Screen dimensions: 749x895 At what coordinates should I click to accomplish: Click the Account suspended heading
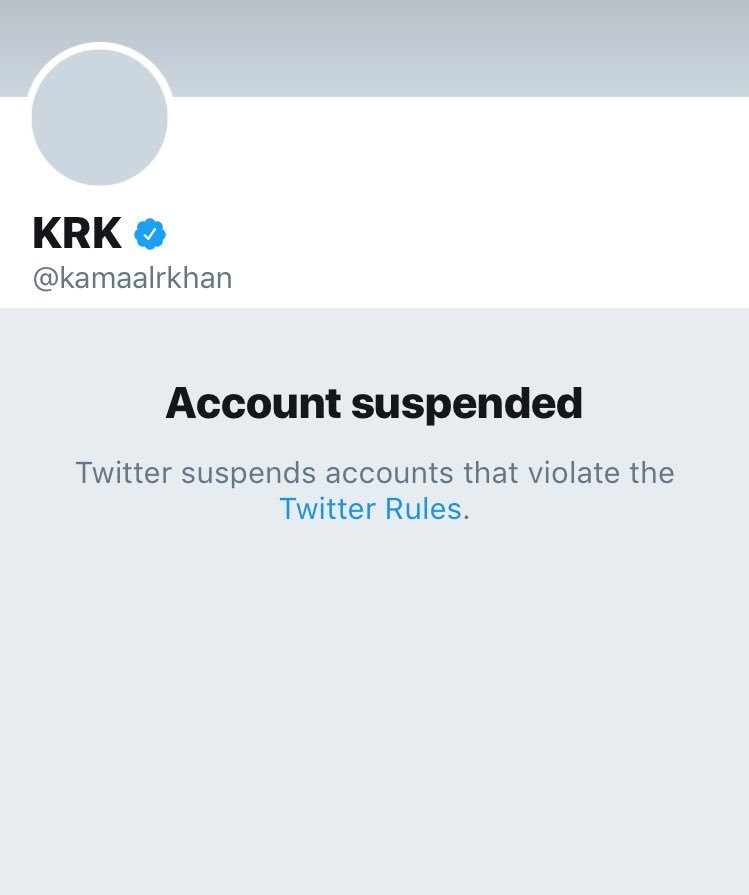point(374,404)
